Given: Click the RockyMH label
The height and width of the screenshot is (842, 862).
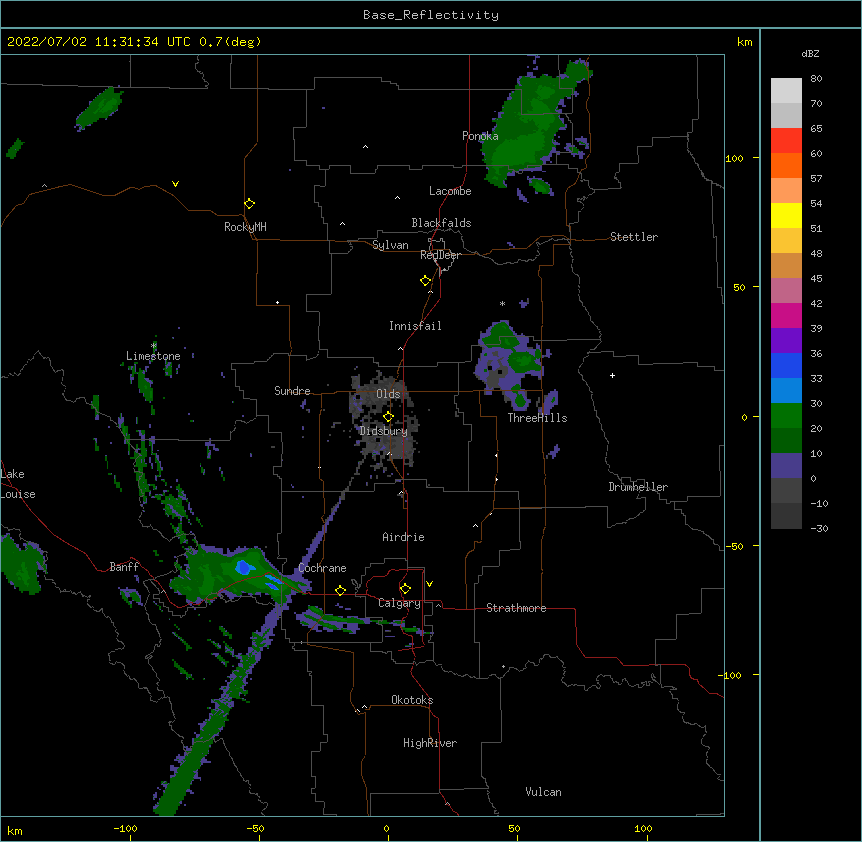Looking at the screenshot, I should [245, 227].
